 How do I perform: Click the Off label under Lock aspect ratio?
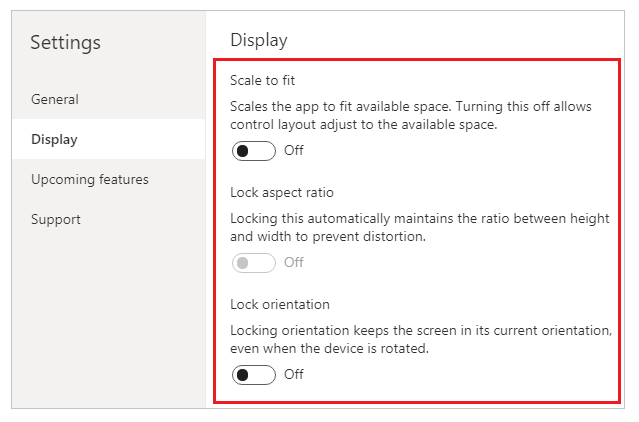point(293,262)
